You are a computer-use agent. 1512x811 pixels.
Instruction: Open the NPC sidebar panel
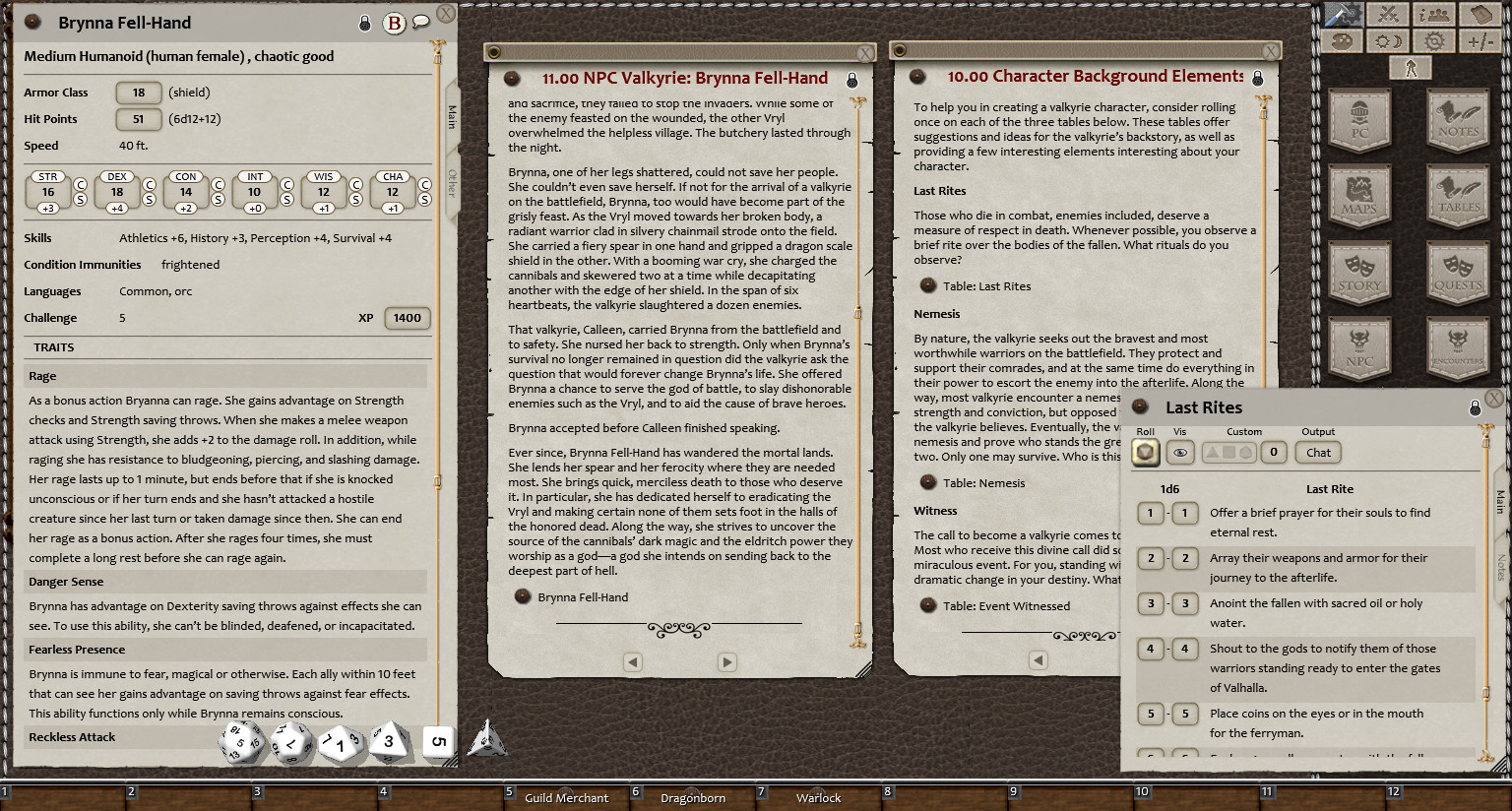1359,348
